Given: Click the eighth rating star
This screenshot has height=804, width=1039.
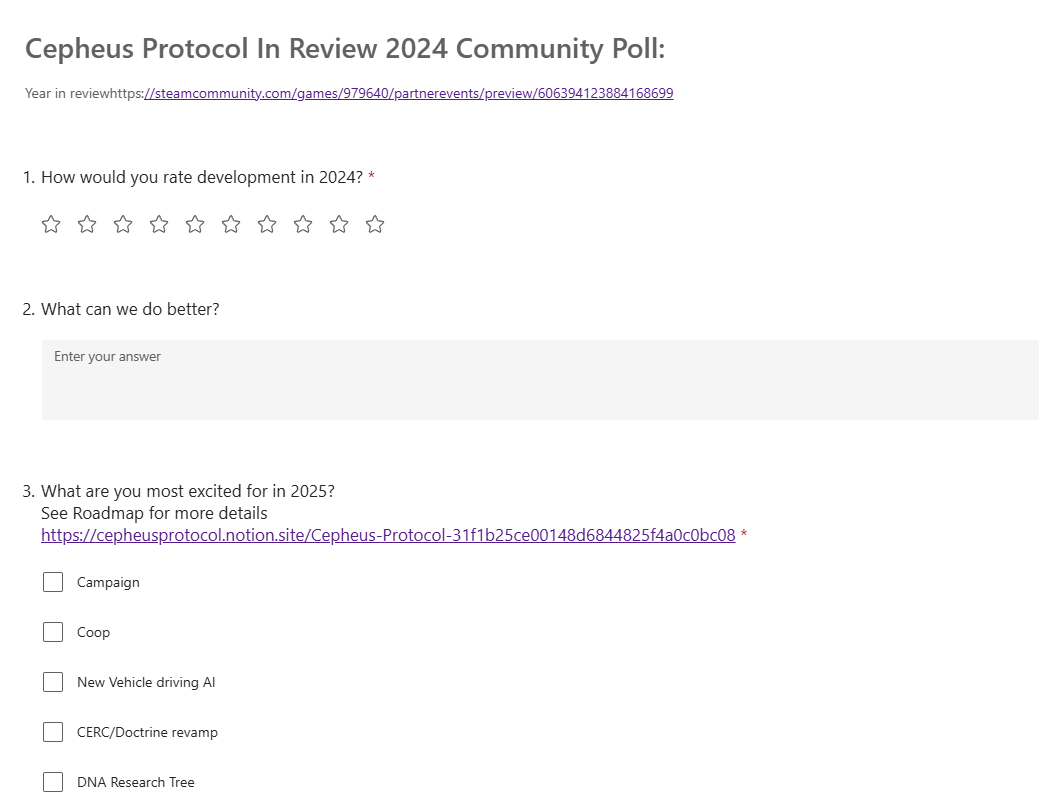Looking at the screenshot, I should click(303, 224).
